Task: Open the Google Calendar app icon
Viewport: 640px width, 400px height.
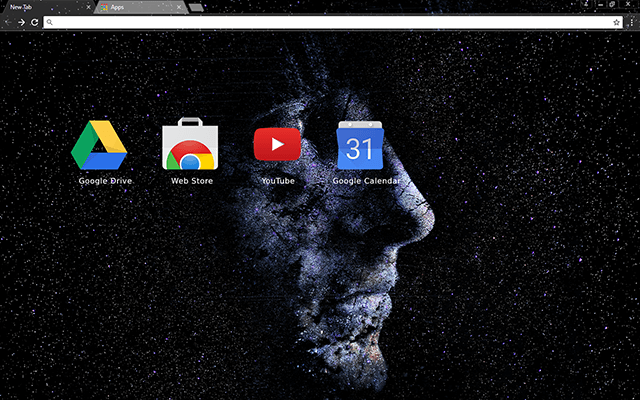Action: tap(360, 146)
